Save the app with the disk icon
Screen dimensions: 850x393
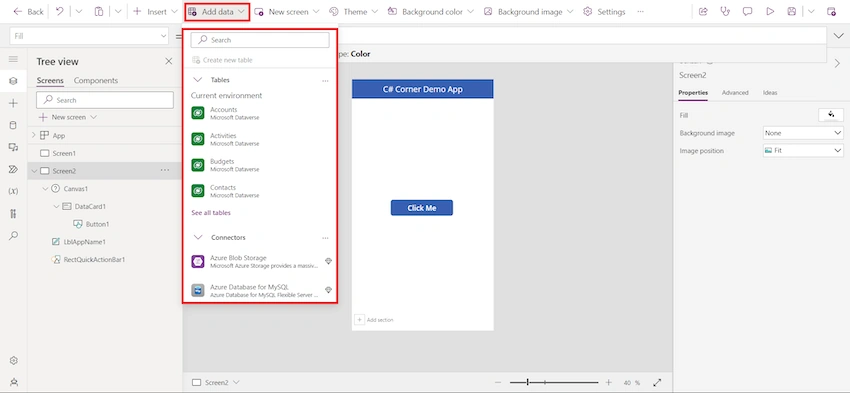(x=792, y=11)
